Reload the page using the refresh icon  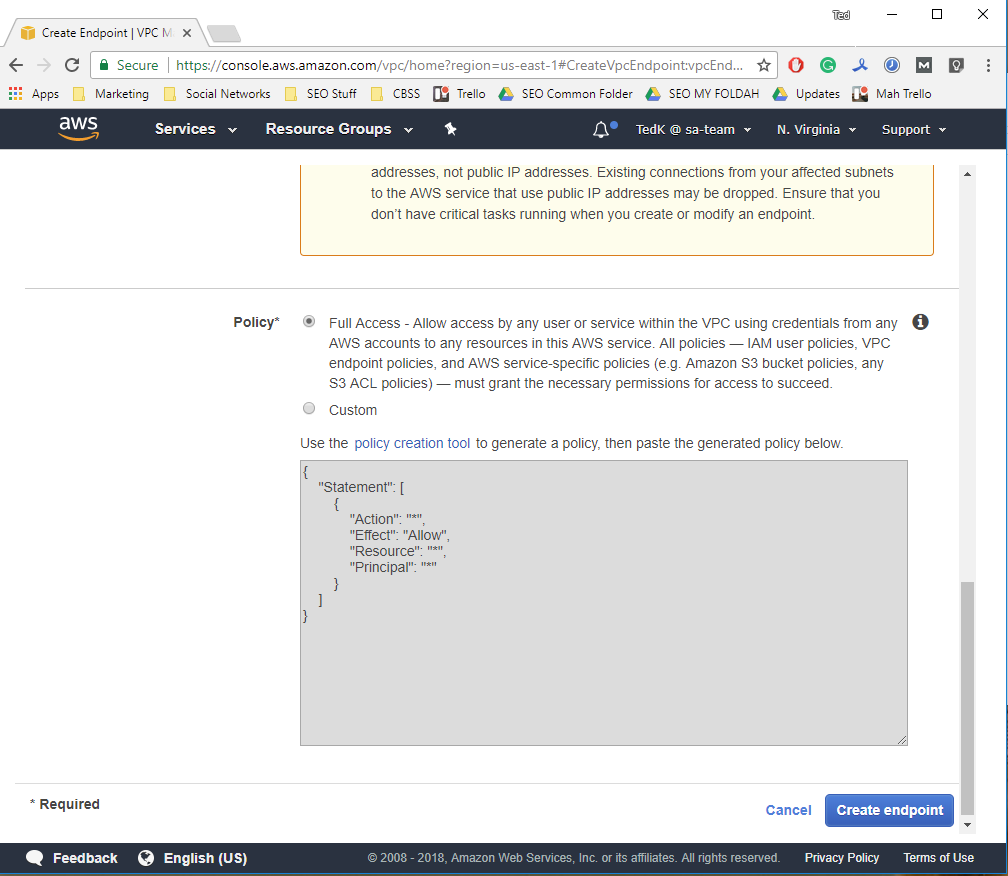tap(72, 65)
